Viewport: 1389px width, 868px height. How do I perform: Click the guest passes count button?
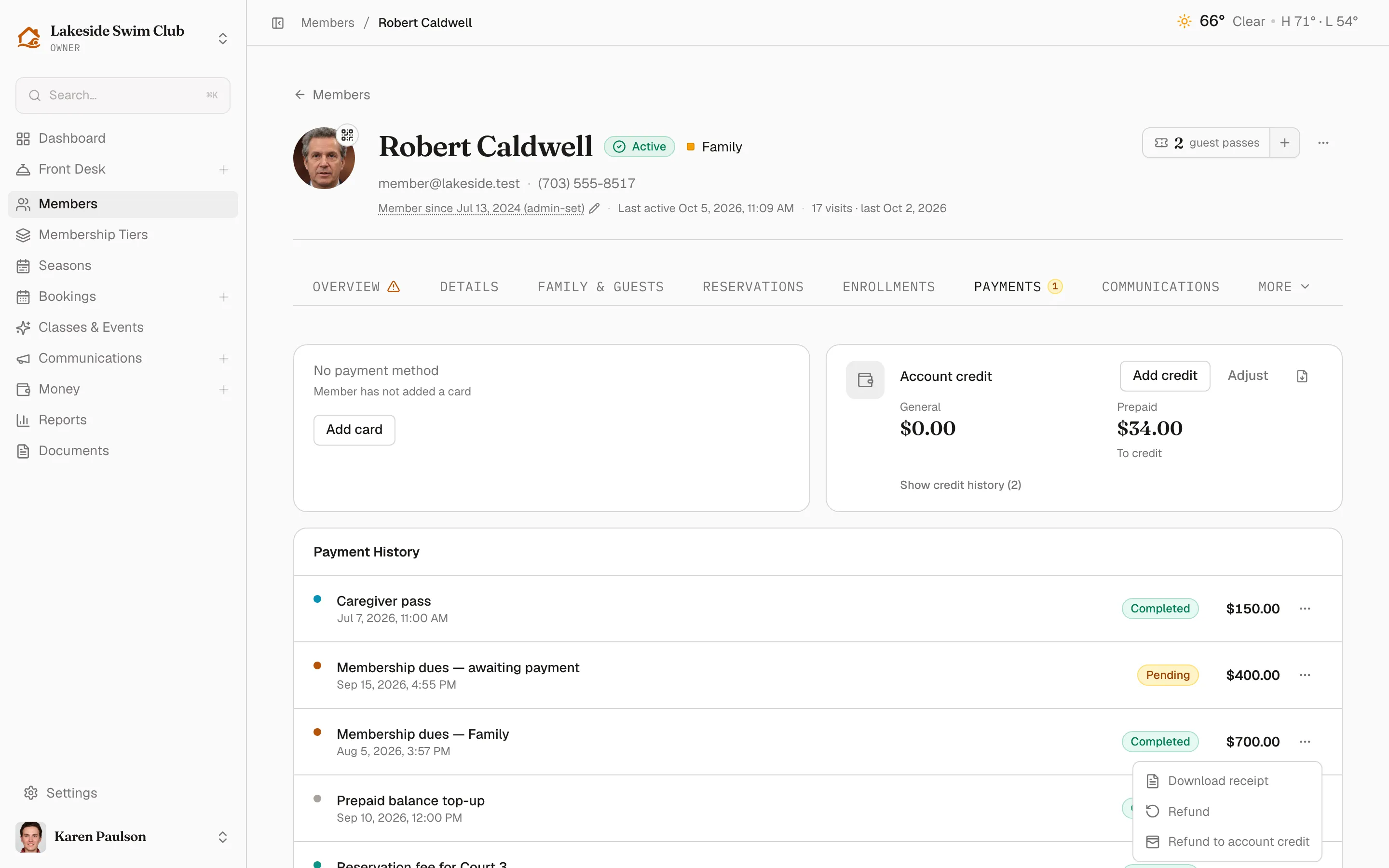[1206, 143]
